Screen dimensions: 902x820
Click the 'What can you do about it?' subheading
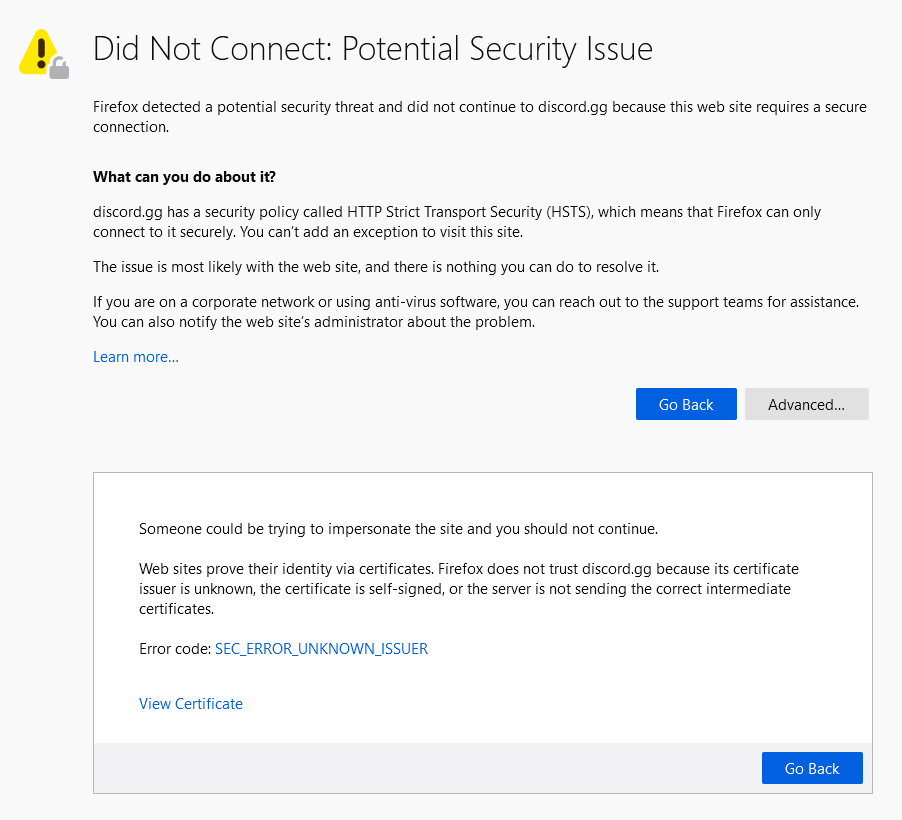(x=185, y=177)
